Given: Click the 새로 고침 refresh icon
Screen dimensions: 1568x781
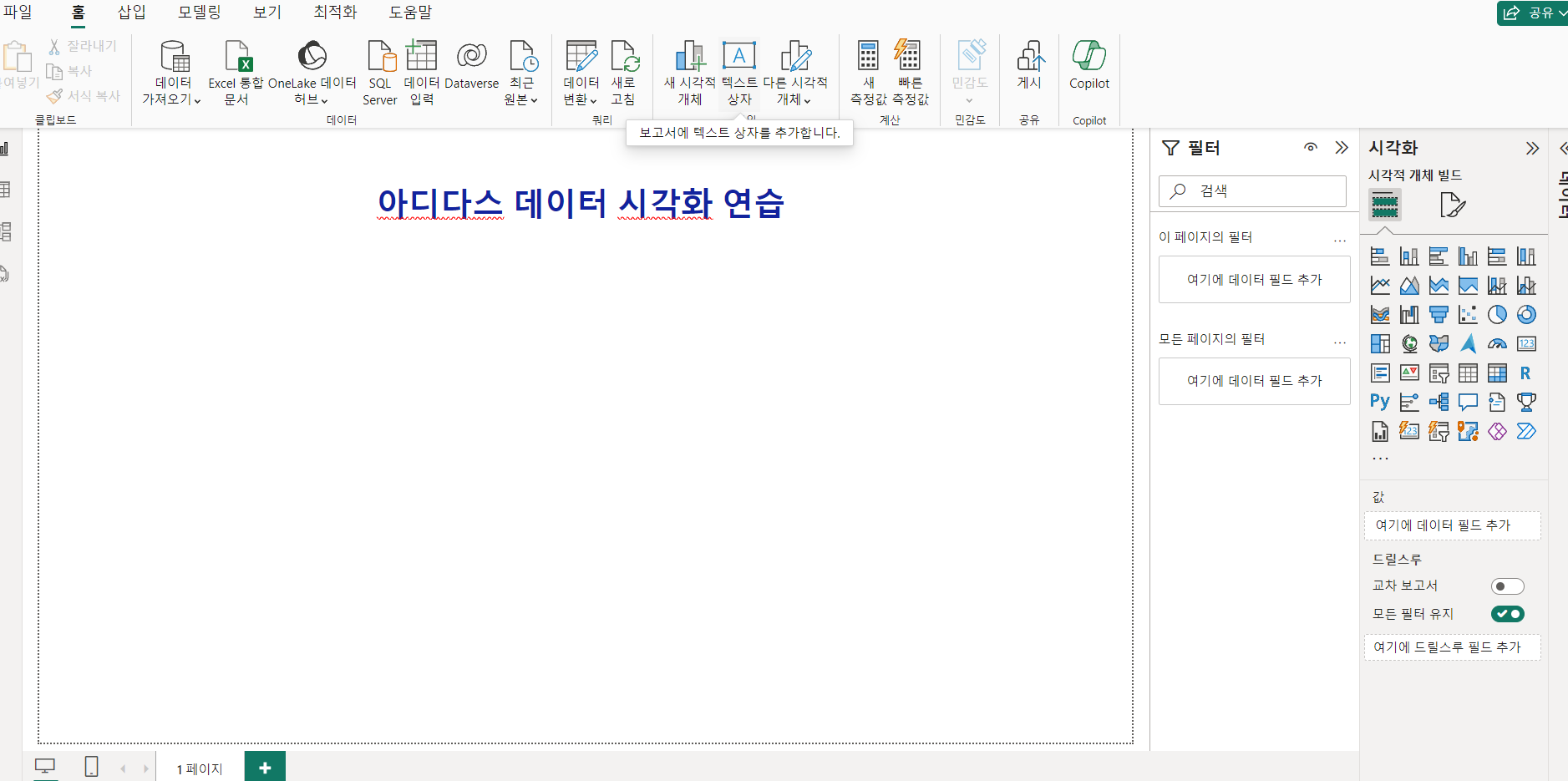Looking at the screenshot, I should 623,74.
